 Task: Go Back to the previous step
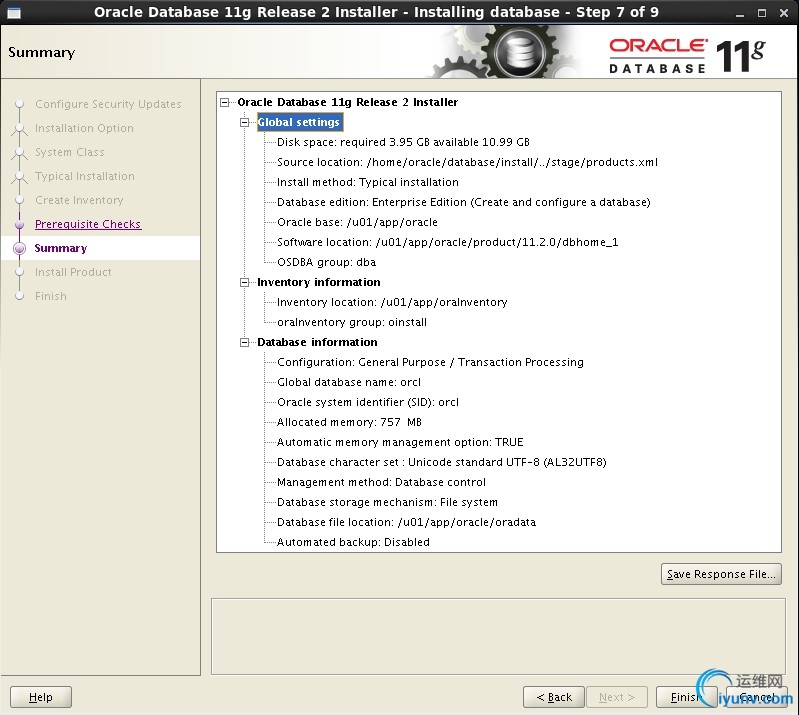tap(554, 697)
